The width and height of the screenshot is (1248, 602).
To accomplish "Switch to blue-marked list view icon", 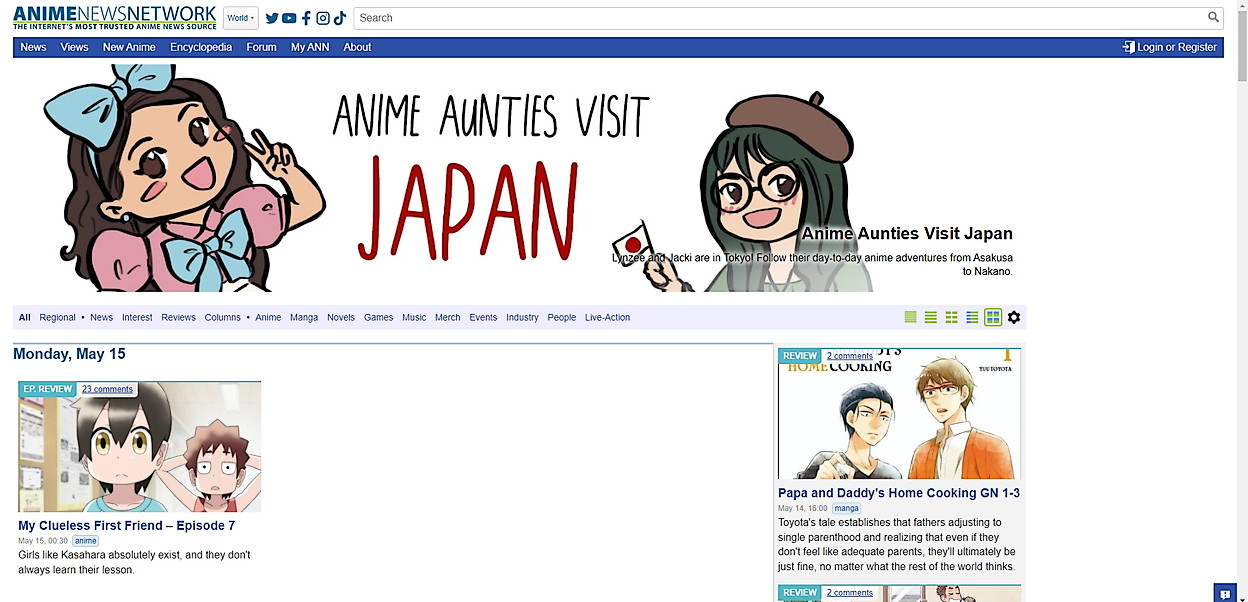I will (972, 317).
